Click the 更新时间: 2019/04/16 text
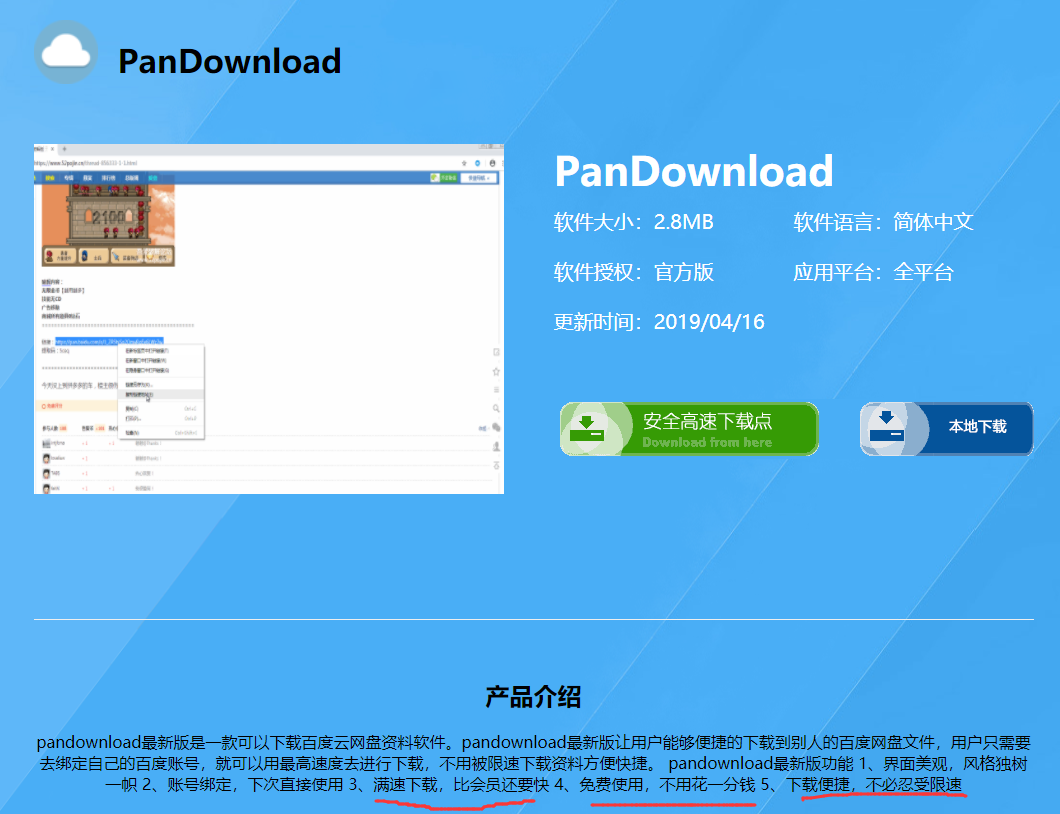 click(659, 322)
